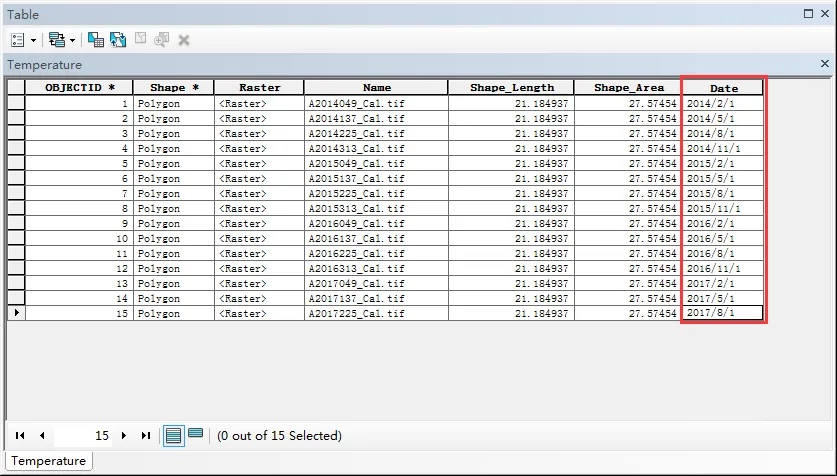Screen dimensions: 837x476
Task: Switch to the Temperature tab at bottom
Action: coord(49,461)
